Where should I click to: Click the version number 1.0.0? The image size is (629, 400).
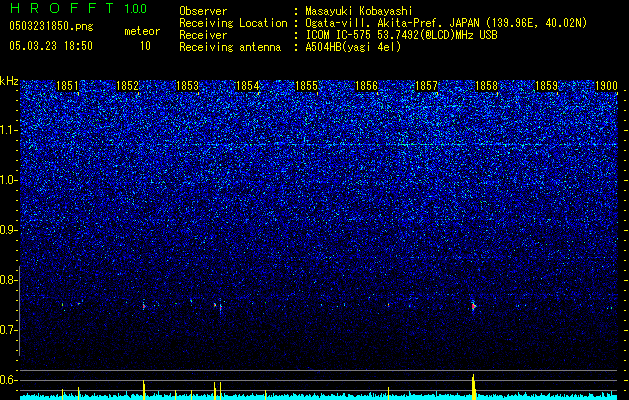[x=135, y=9]
